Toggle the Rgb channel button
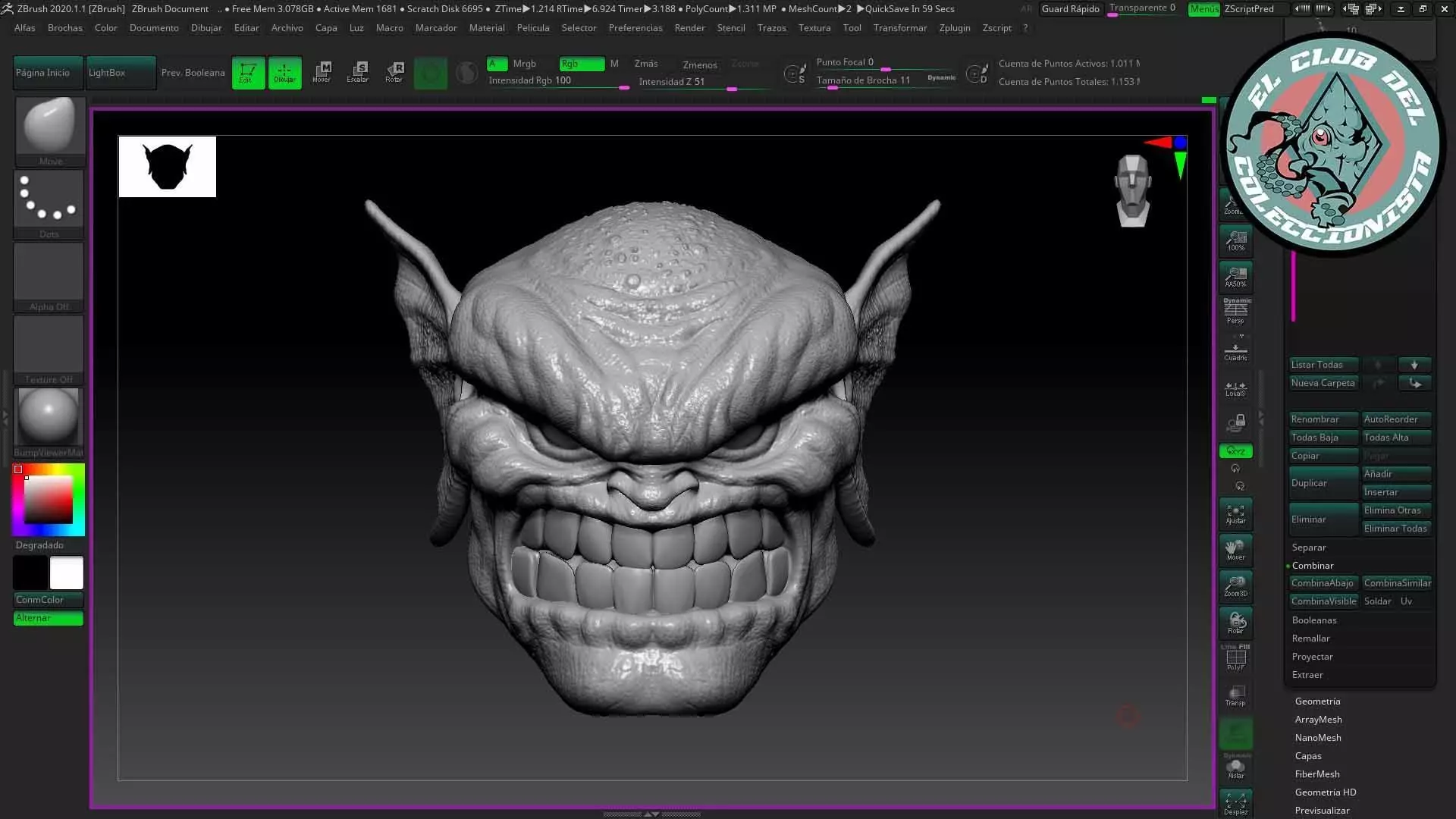 point(581,64)
